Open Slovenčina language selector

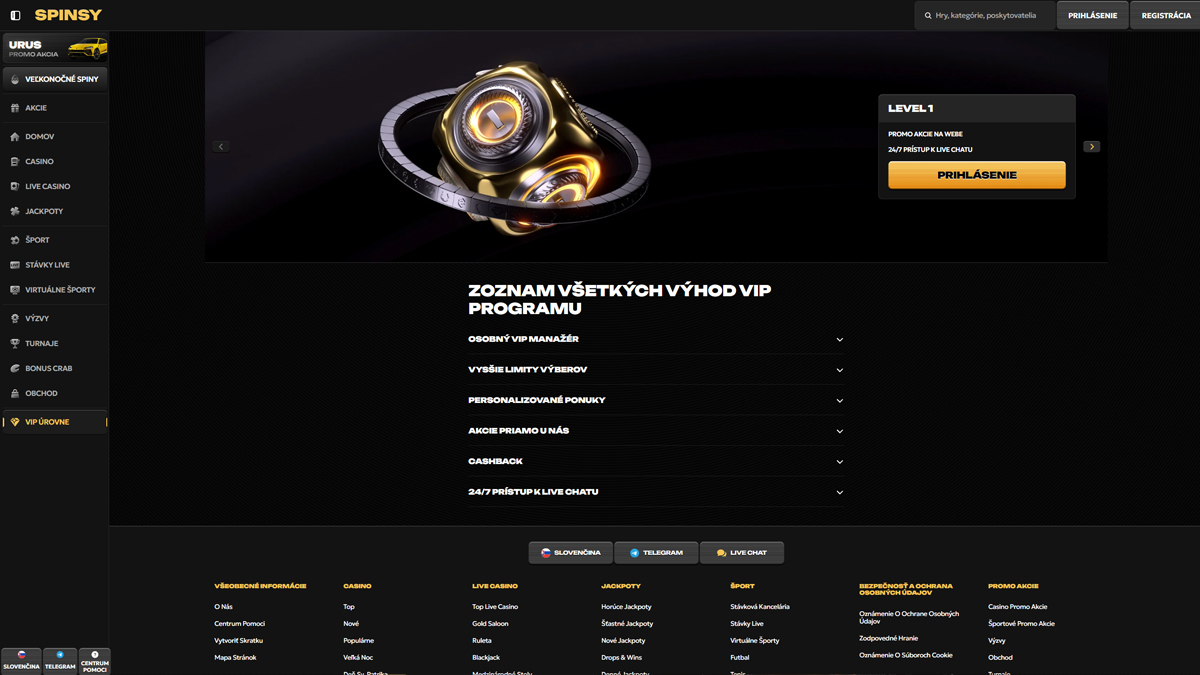click(571, 553)
